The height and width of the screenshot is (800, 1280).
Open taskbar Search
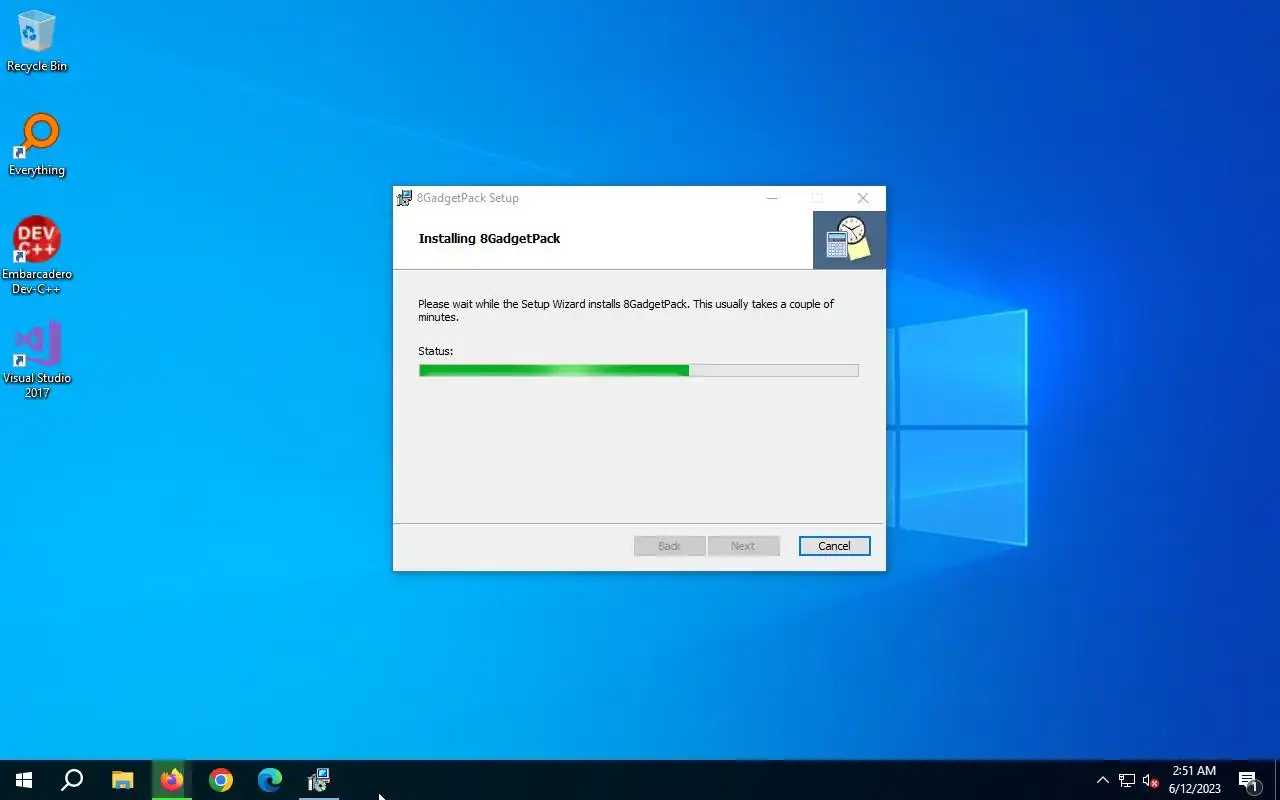[x=72, y=780]
